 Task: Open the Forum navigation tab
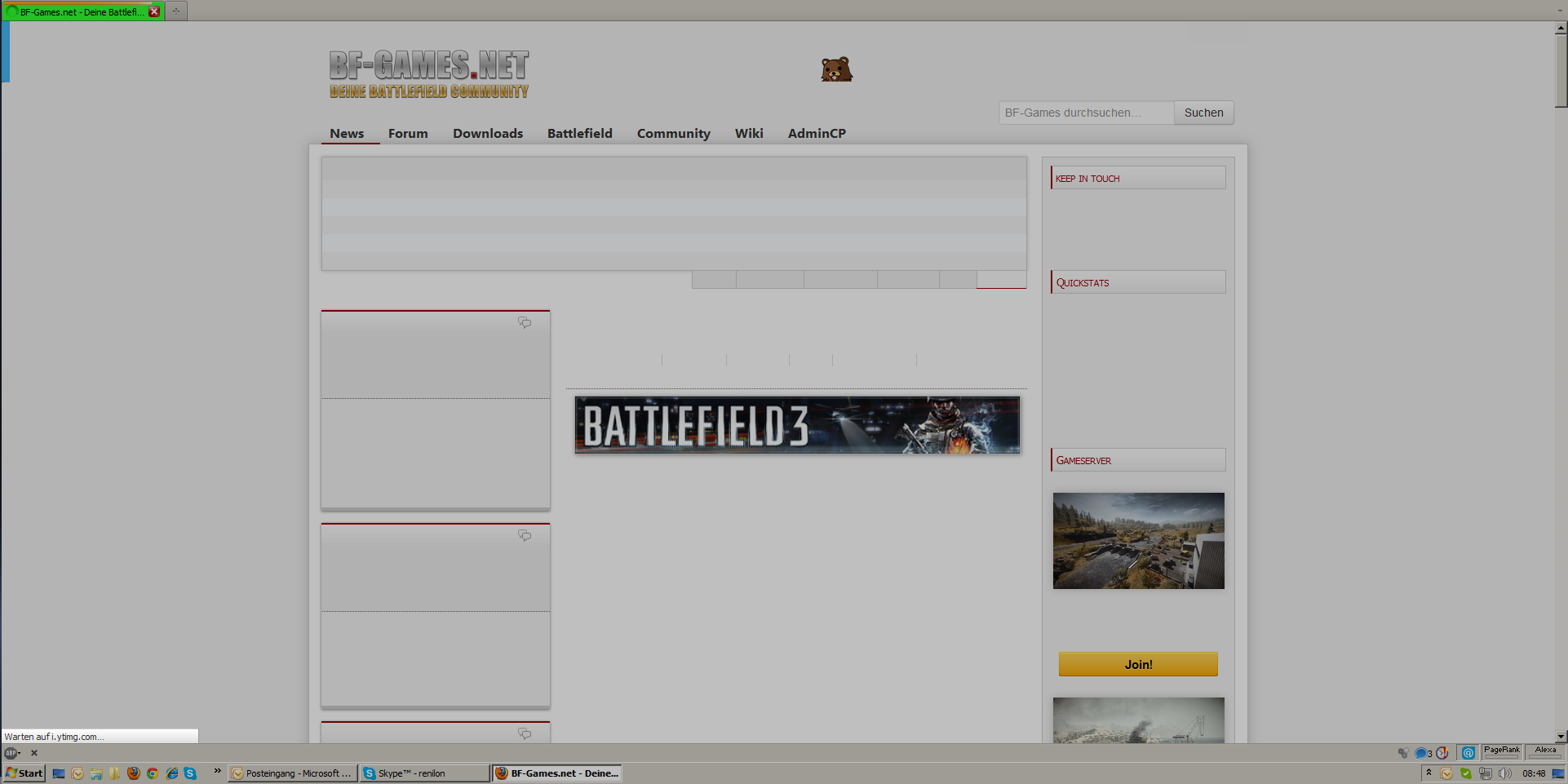click(408, 134)
